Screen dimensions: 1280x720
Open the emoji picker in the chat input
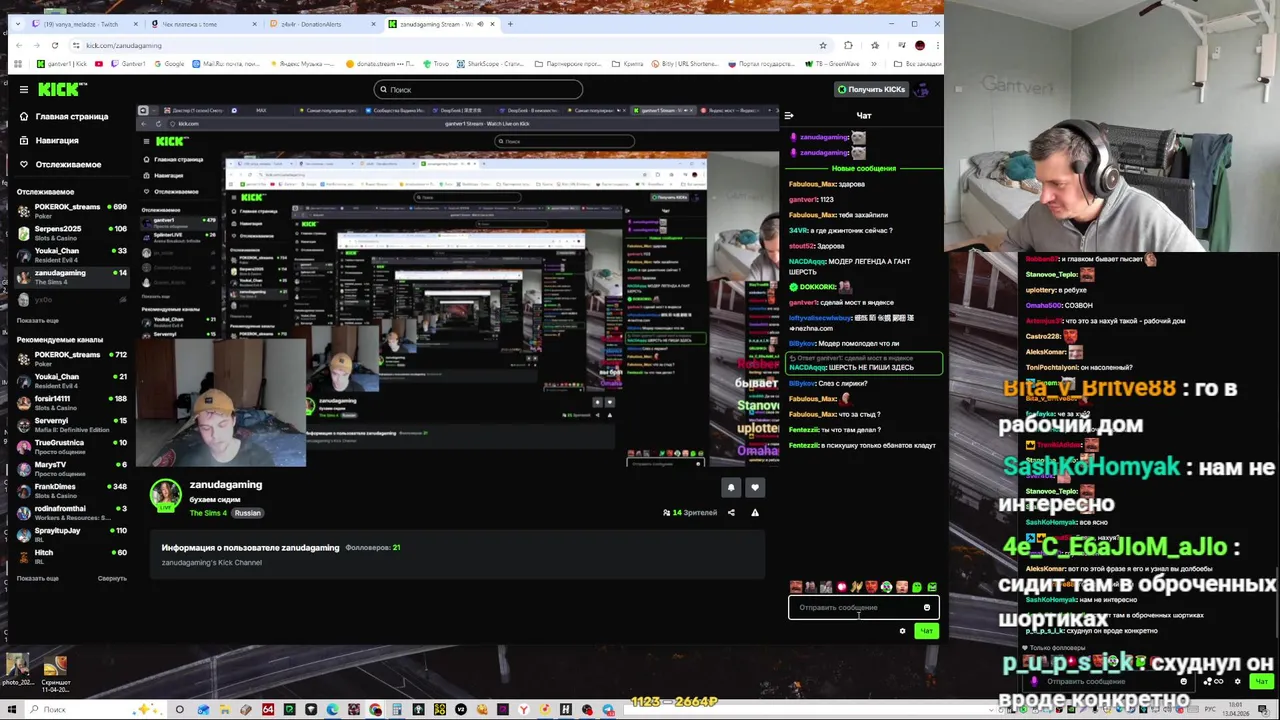[927, 607]
